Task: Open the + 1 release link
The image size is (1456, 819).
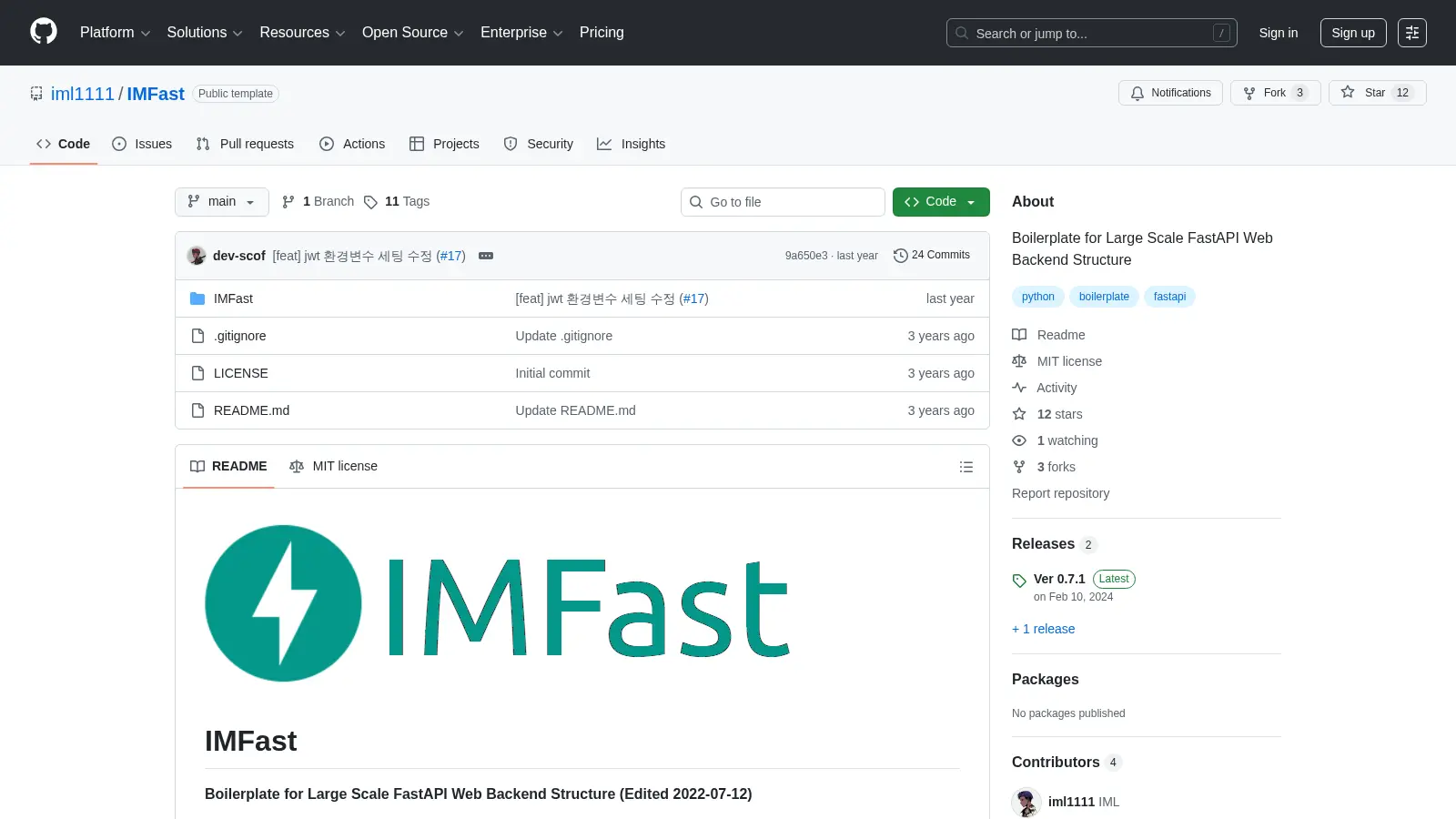Action: [x=1044, y=629]
